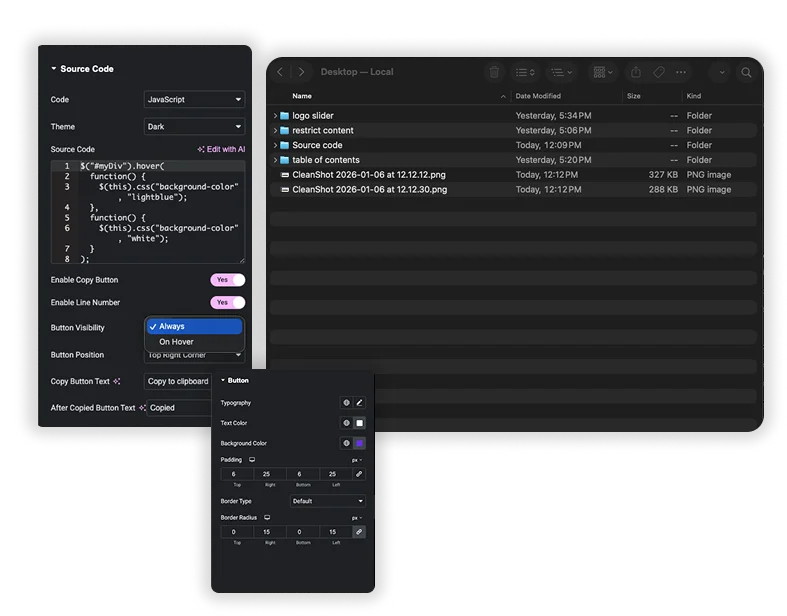Select the 'restrict content' folder name
The image size is (787, 616).
tap(323, 131)
